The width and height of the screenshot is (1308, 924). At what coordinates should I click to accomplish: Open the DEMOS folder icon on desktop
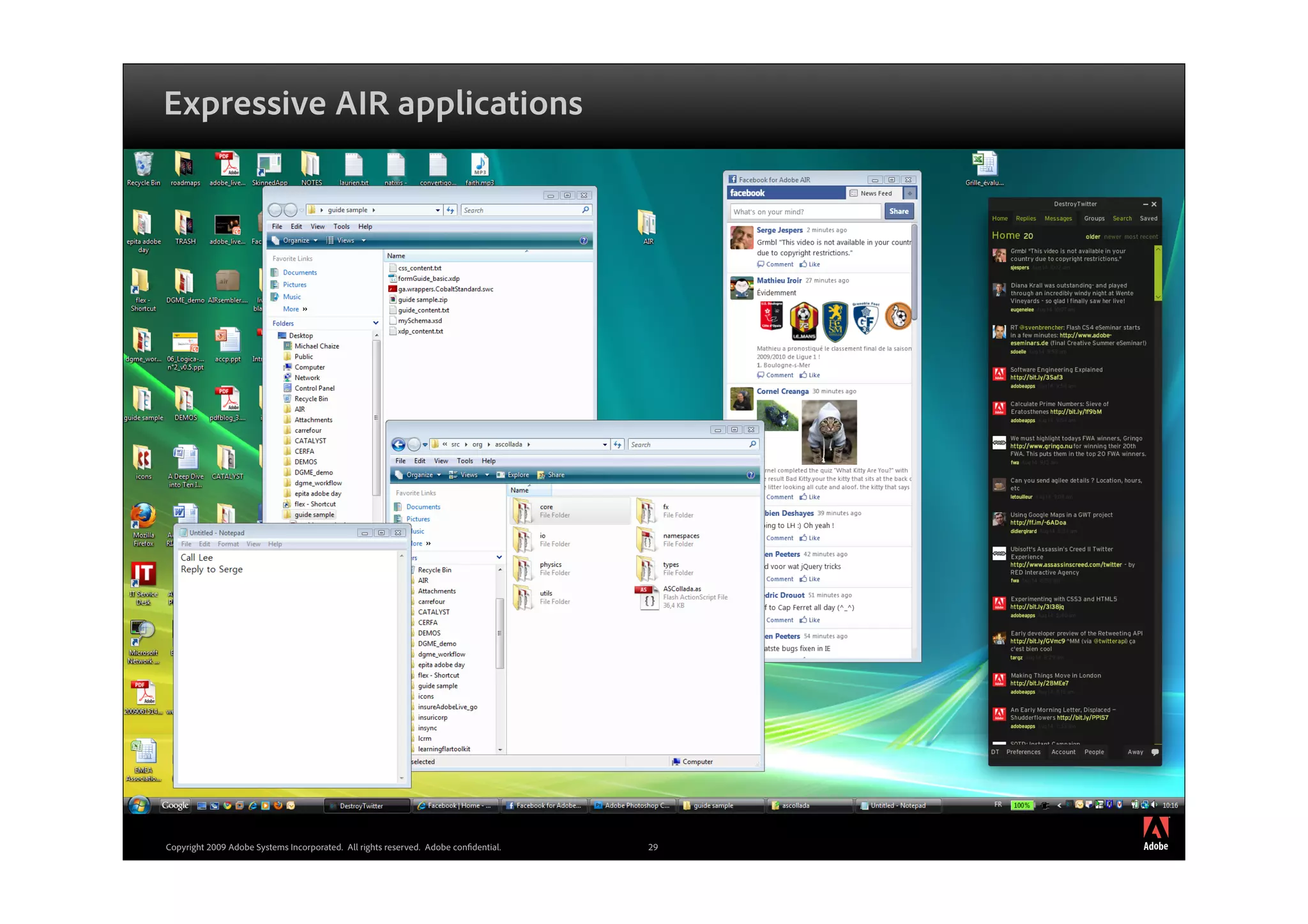[x=185, y=404]
